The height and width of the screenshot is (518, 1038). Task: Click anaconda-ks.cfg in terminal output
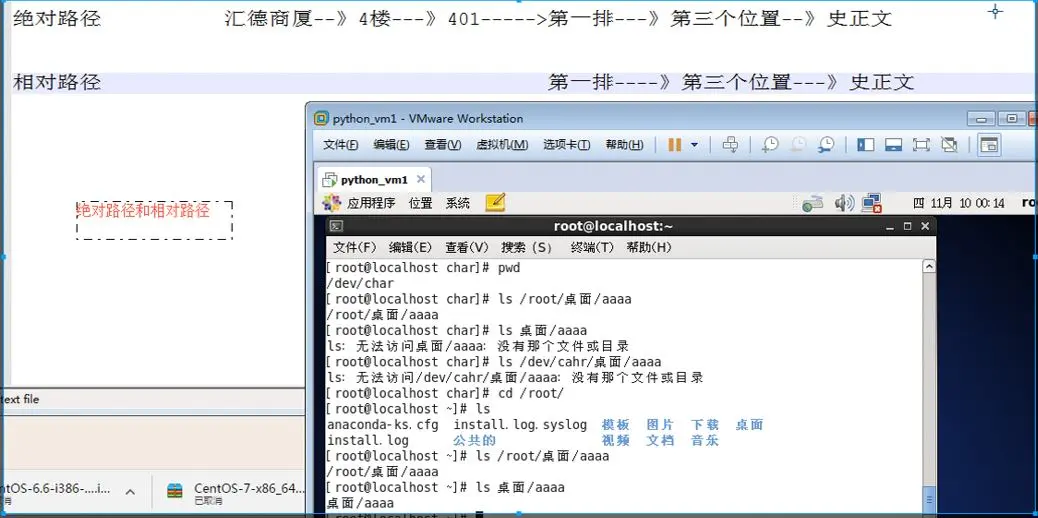click(383, 425)
